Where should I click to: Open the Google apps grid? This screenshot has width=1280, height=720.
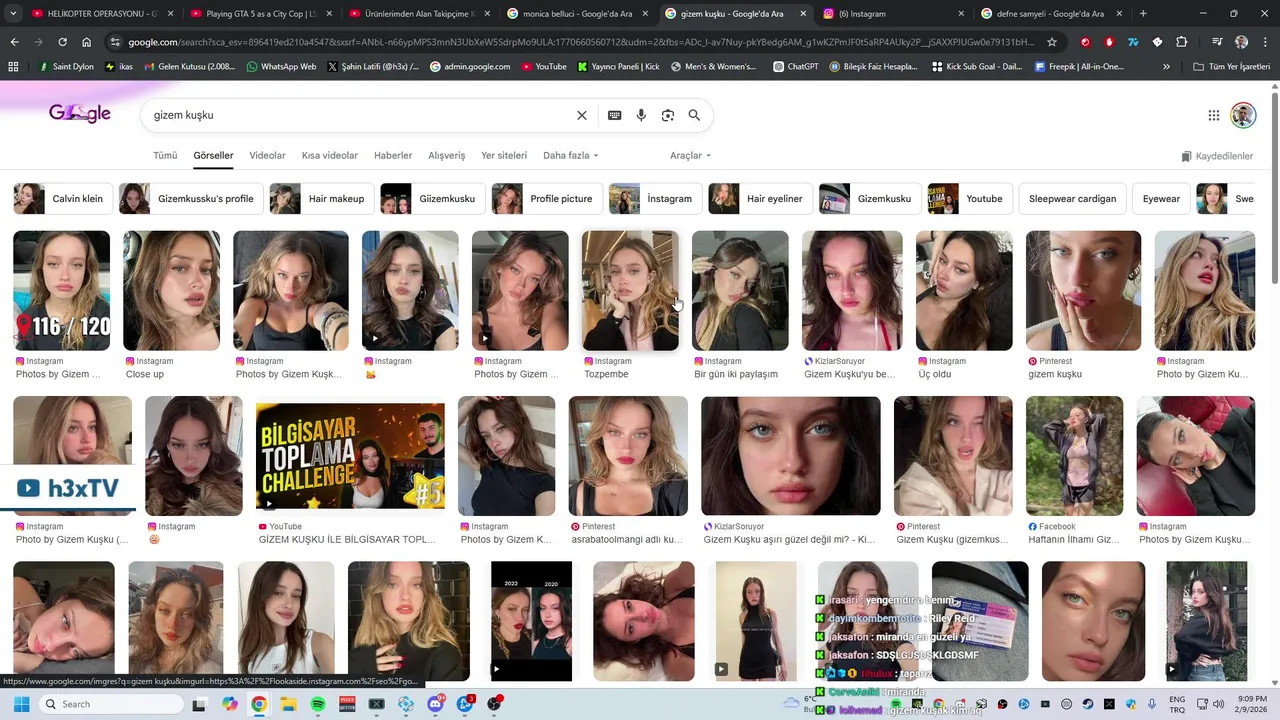point(1214,115)
